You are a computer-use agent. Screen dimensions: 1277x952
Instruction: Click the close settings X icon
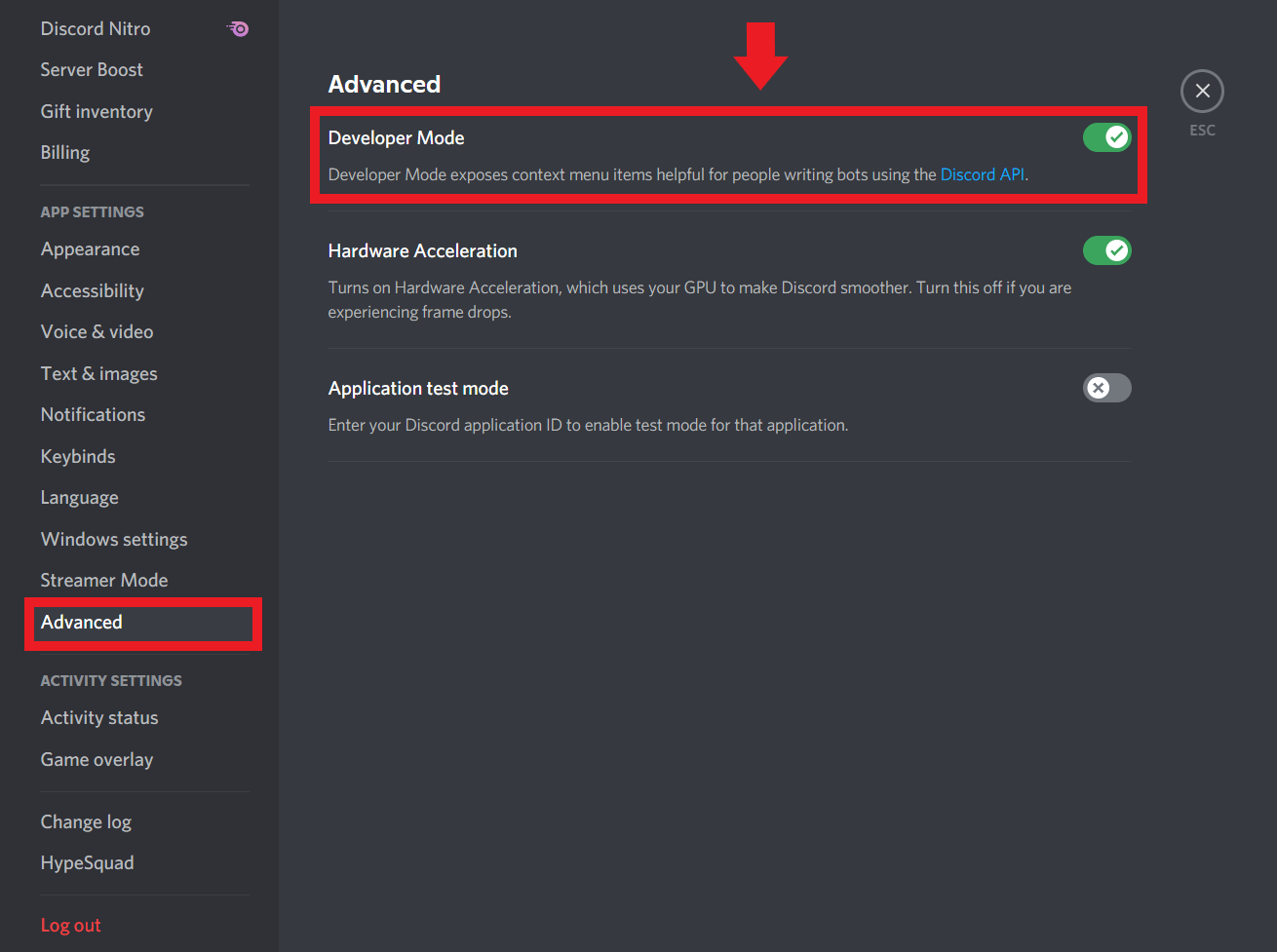[1202, 90]
